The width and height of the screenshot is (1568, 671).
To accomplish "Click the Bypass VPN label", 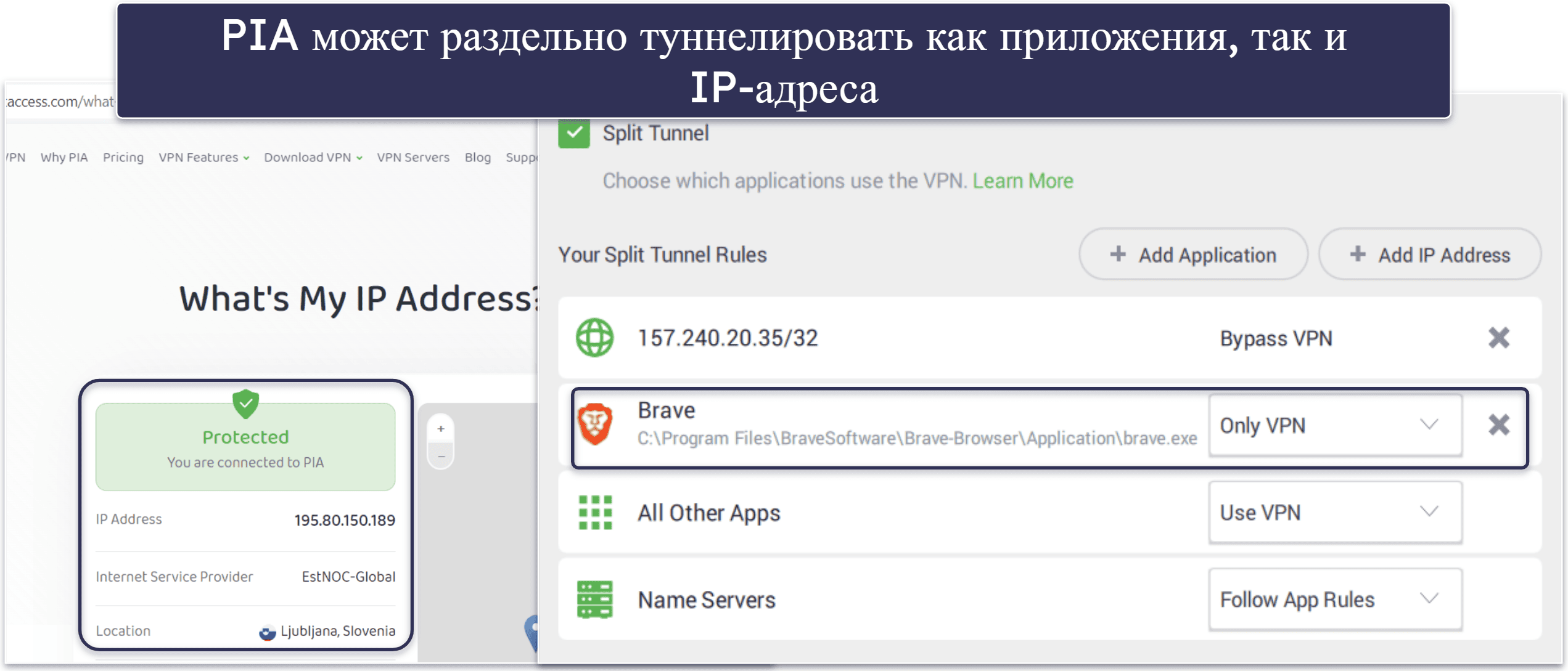I will point(1276,338).
